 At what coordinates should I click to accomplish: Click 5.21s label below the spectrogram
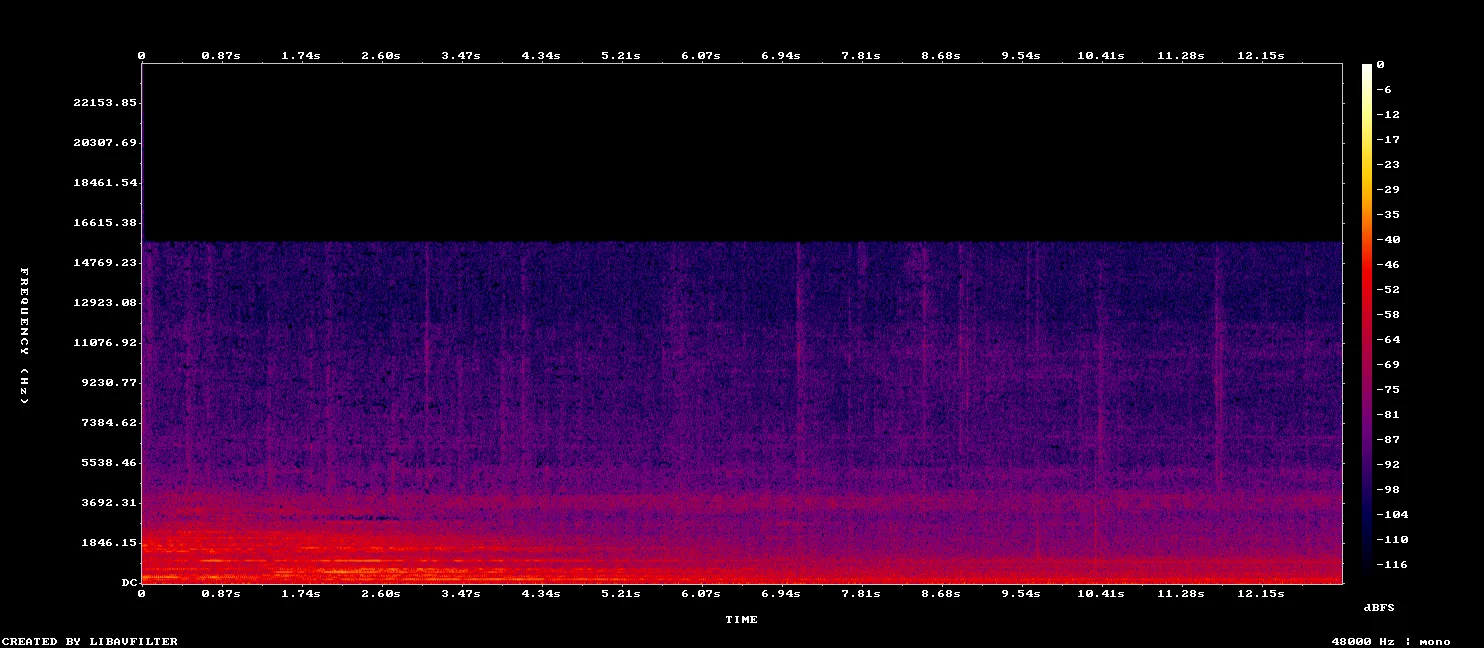(x=621, y=594)
